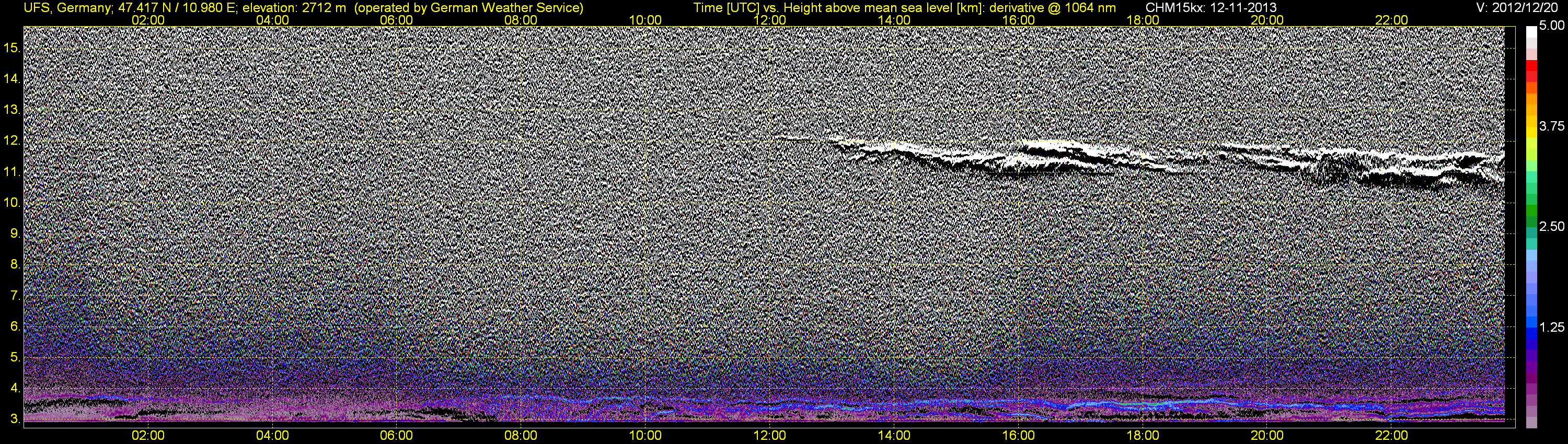1568x444 pixels.
Task: Click the 04:00 label on the bottom time axis
Action: coord(272,436)
